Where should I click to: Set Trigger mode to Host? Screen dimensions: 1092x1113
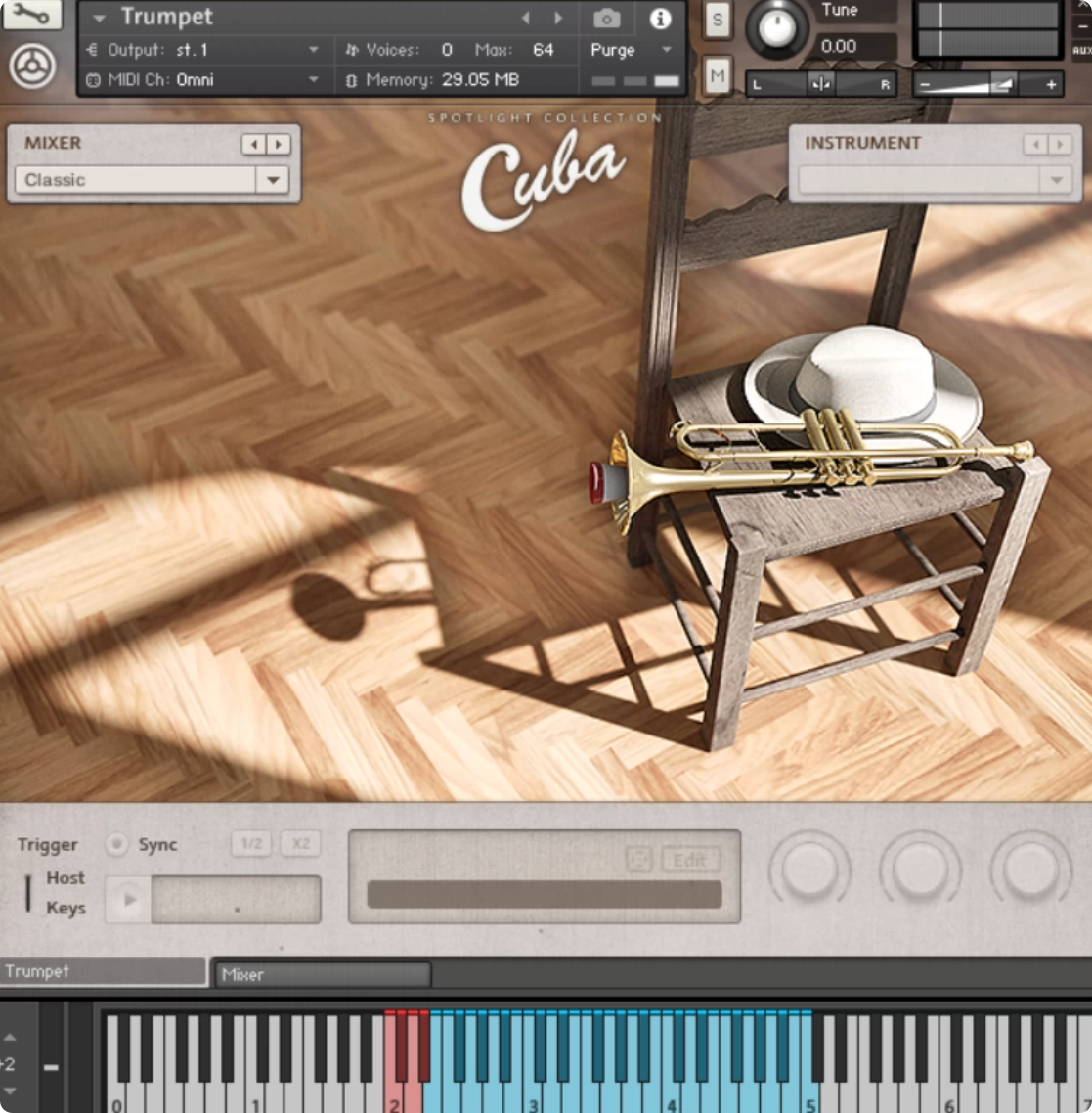[x=66, y=878]
